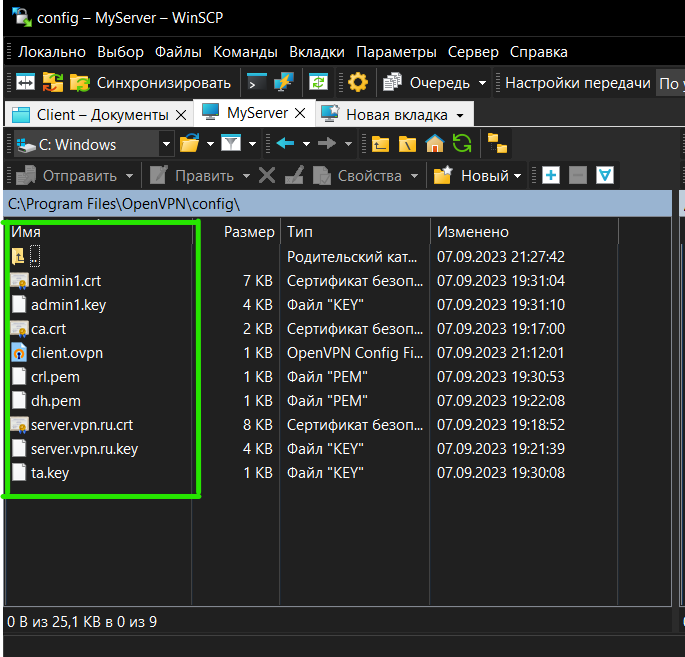The width and height of the screenshot is (685, 657).
Task: Select file admin1.crt
Action: click(x=66, y=281)
